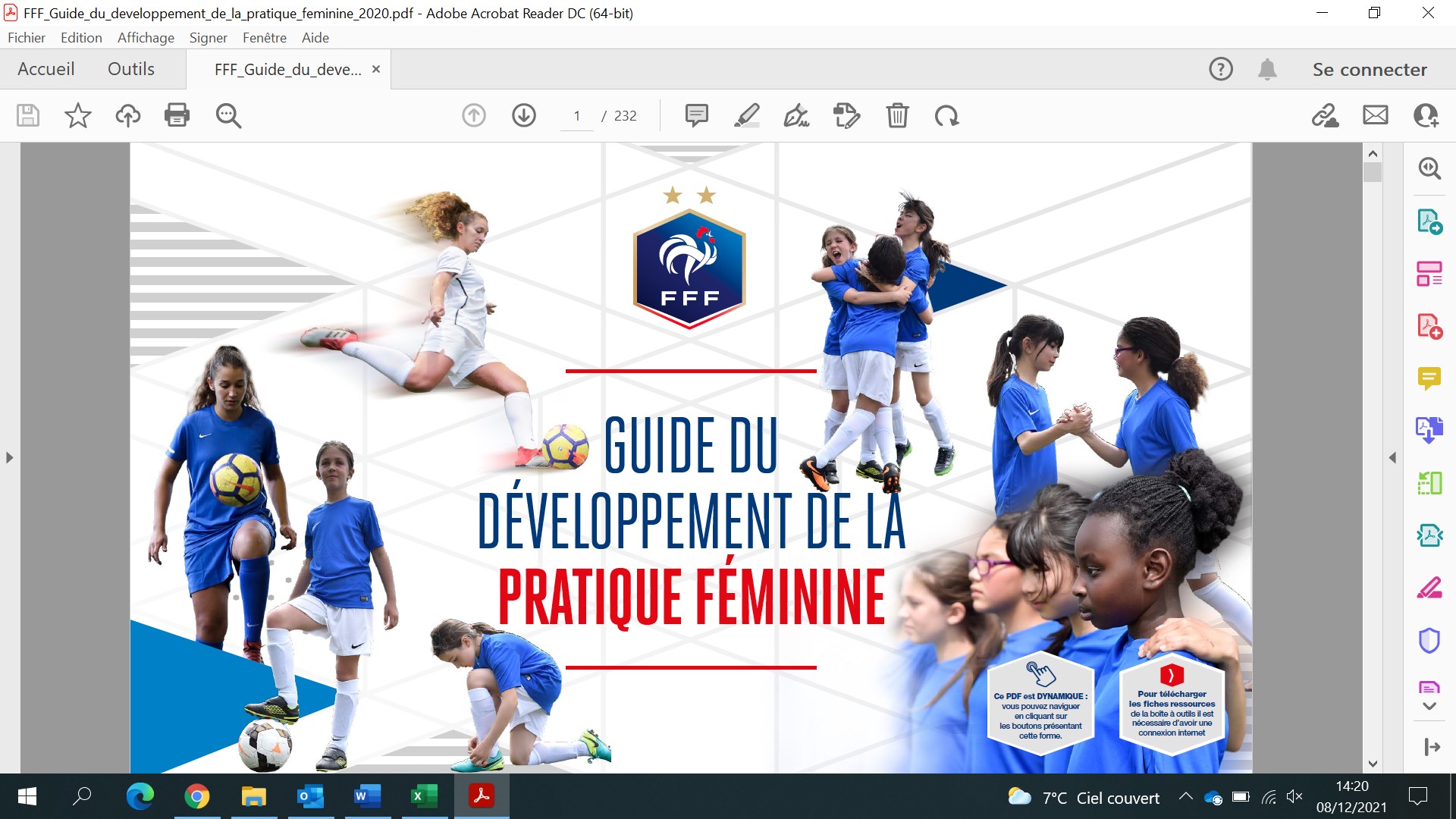Open the Affichage menu
Image resolution: width=1456 pixels, height=819 pixels.
146,37
